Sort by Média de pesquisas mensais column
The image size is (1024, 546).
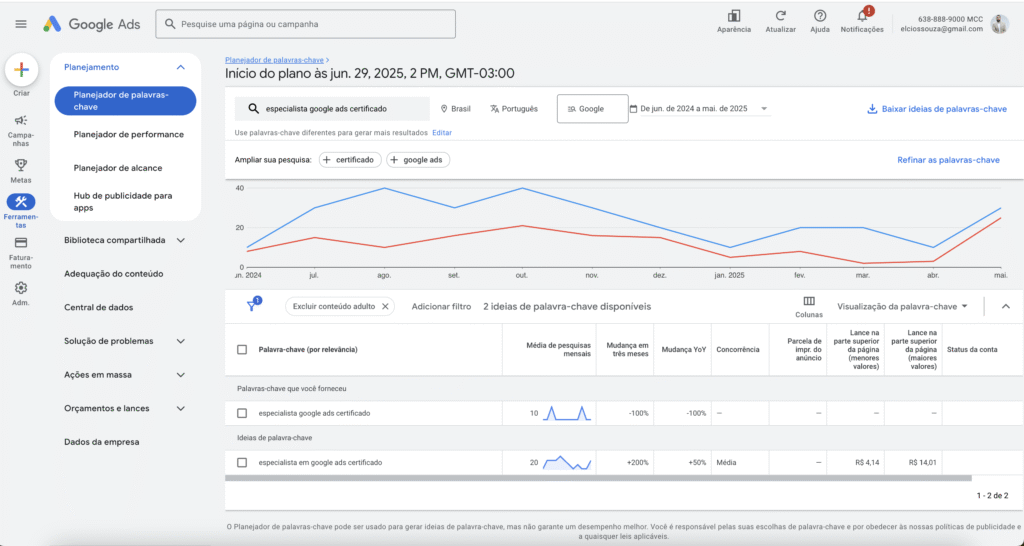coord(558,349)
